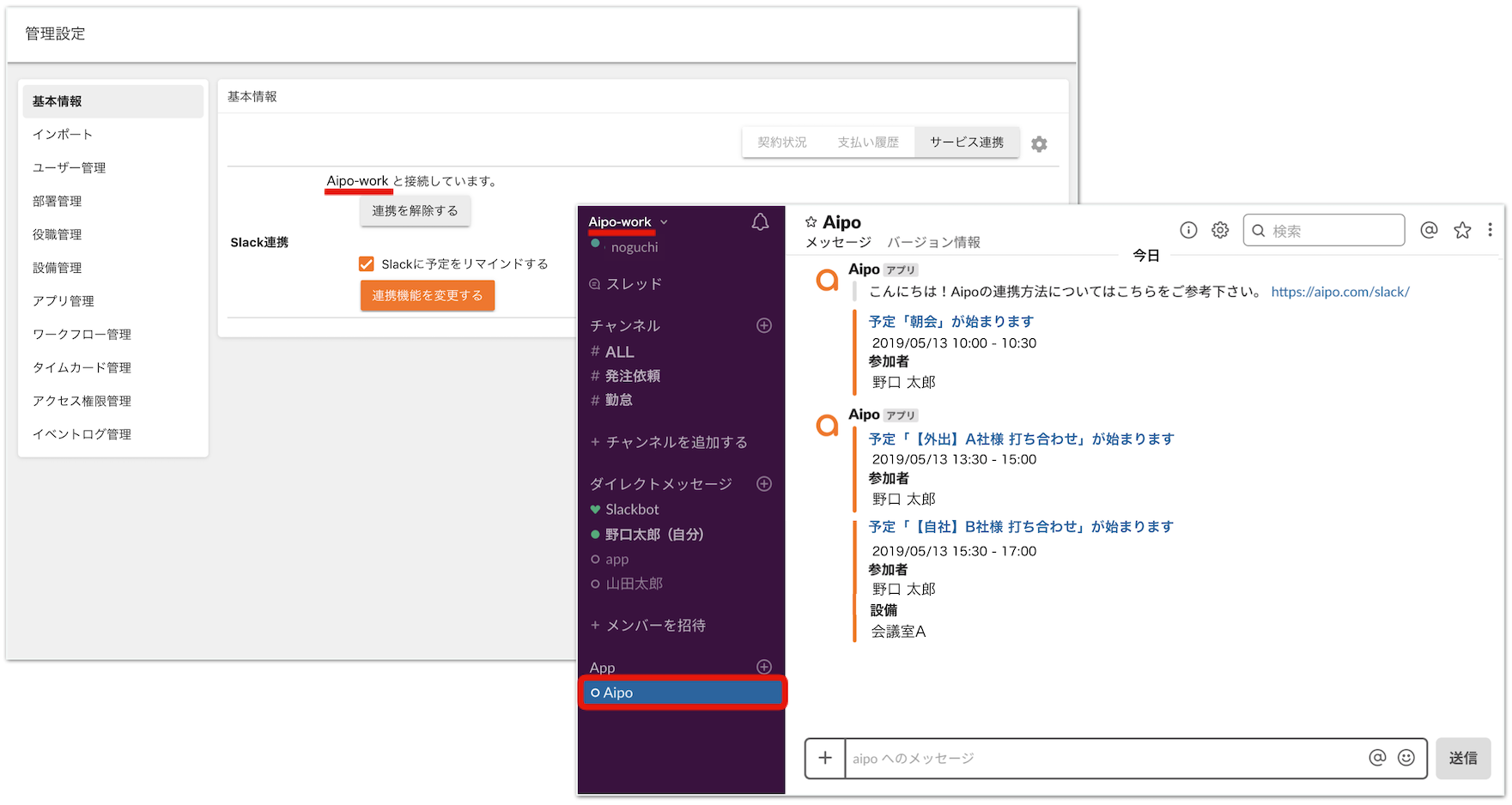Open タイムカード管理 in admin sidebar

[113, 368]
